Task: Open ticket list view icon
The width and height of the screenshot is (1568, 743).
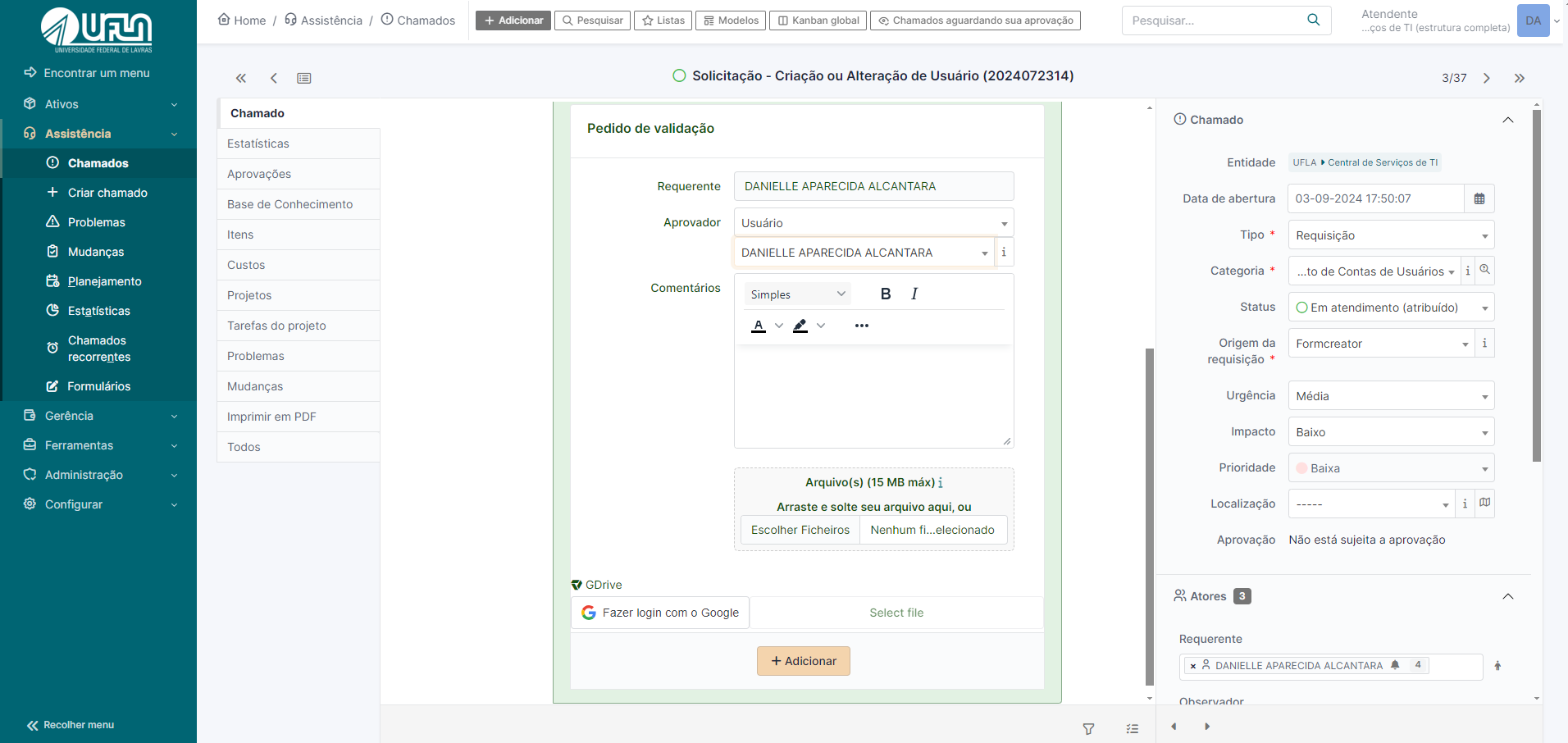Action: click(304, 78)
